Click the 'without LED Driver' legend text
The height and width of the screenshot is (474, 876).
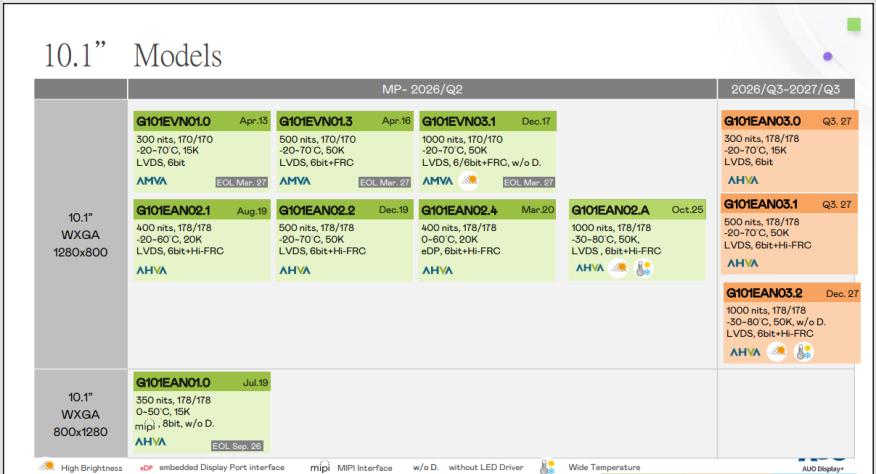coord(486,467)
